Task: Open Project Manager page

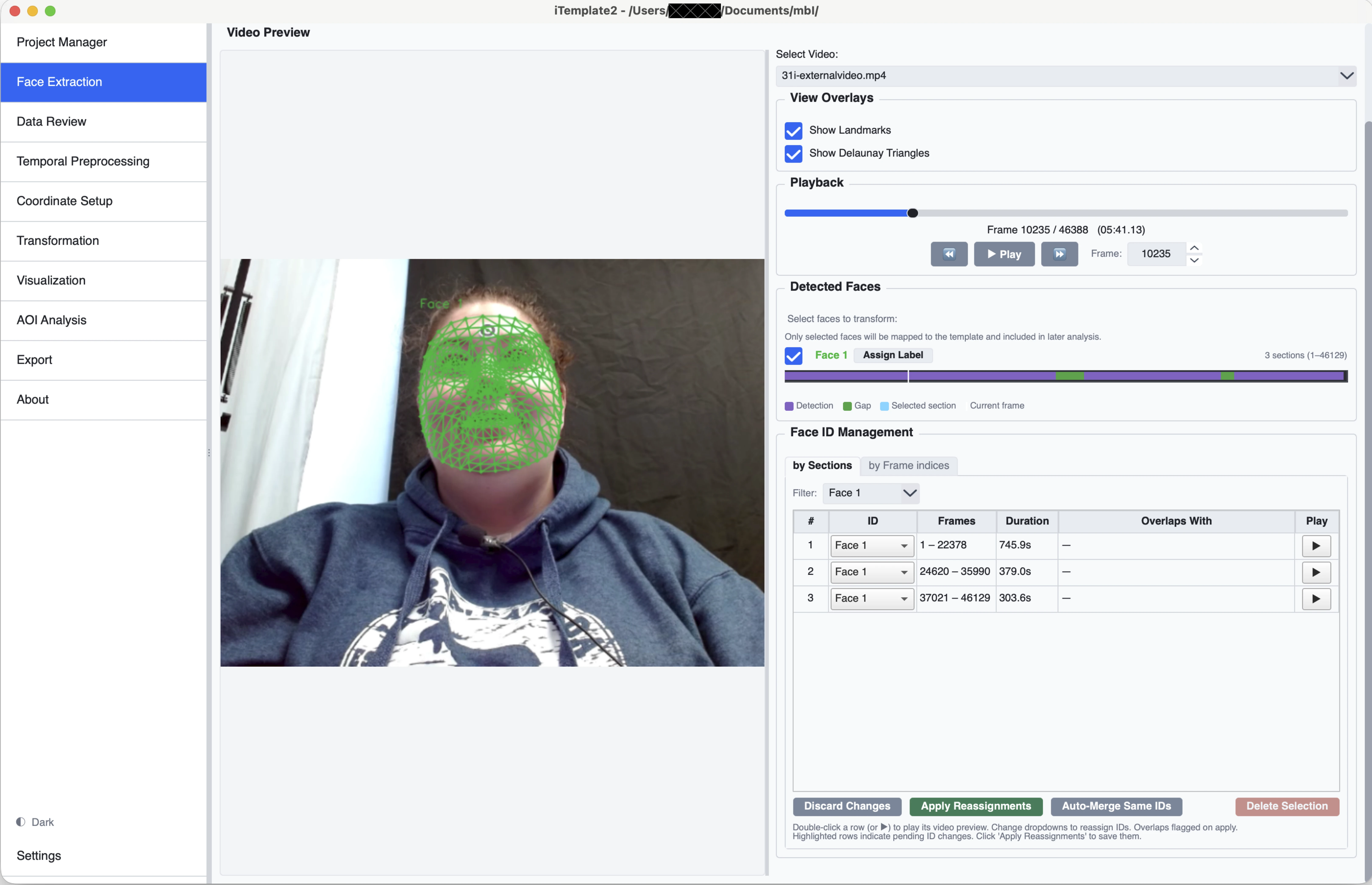Action: (103, 43)
